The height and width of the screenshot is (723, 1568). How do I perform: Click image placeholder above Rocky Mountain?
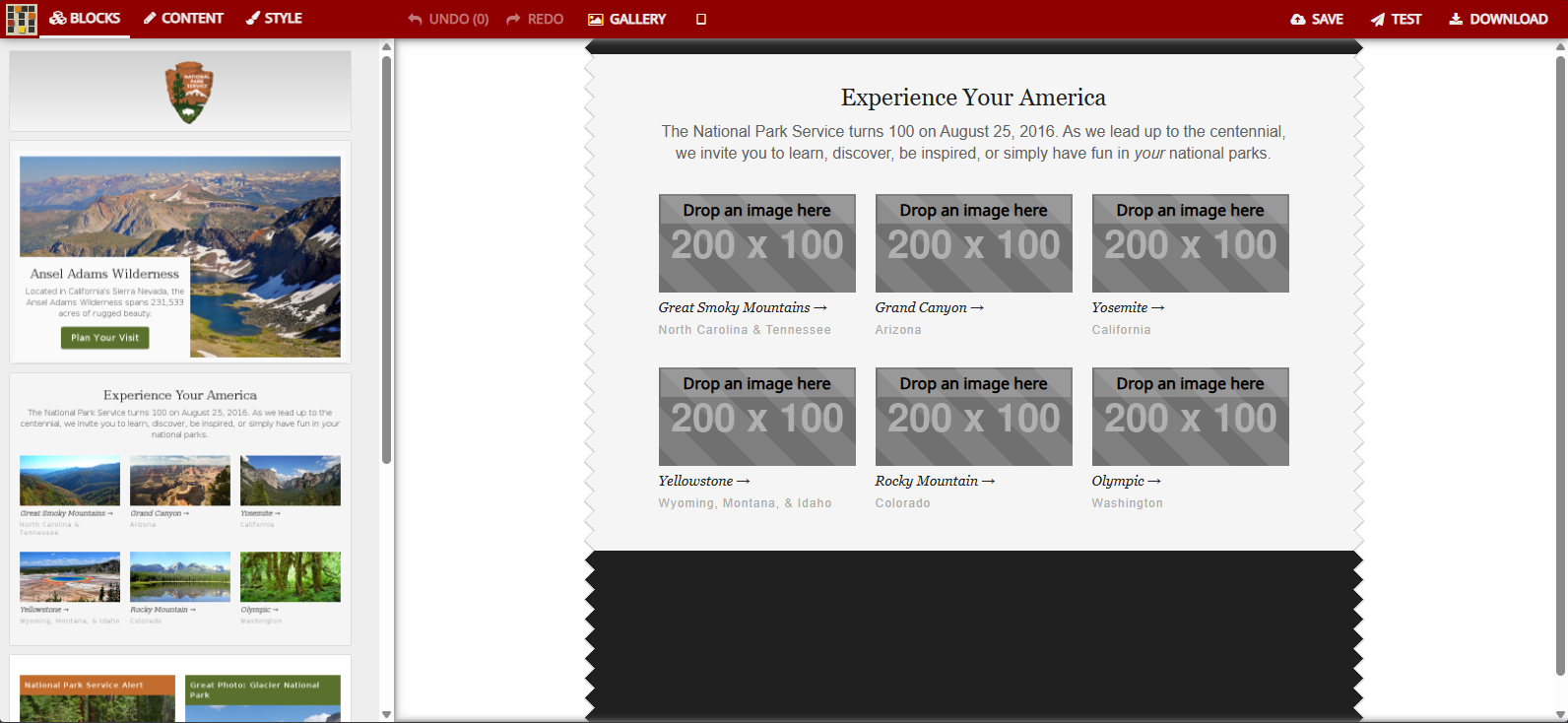click(974, 417)
